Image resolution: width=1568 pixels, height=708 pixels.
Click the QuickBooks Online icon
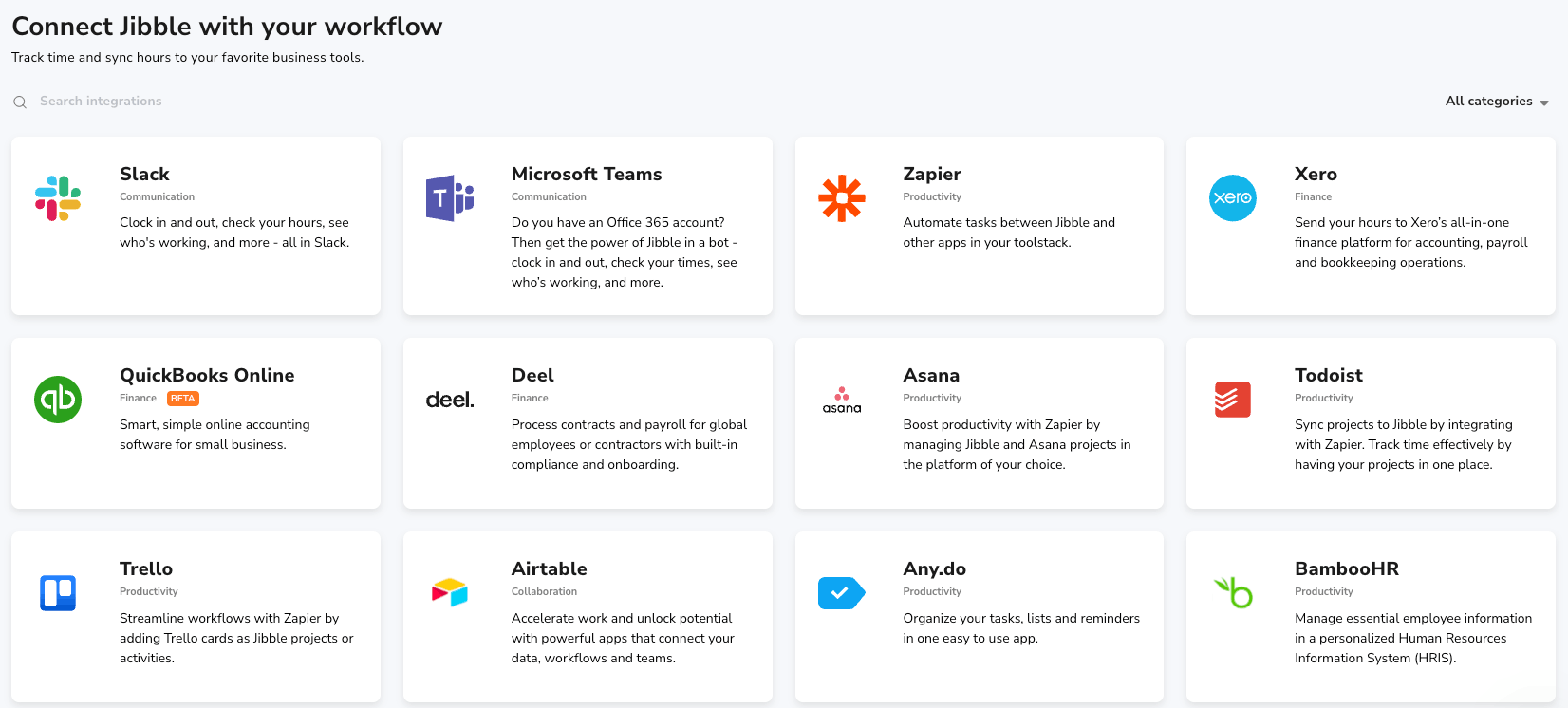59,399
